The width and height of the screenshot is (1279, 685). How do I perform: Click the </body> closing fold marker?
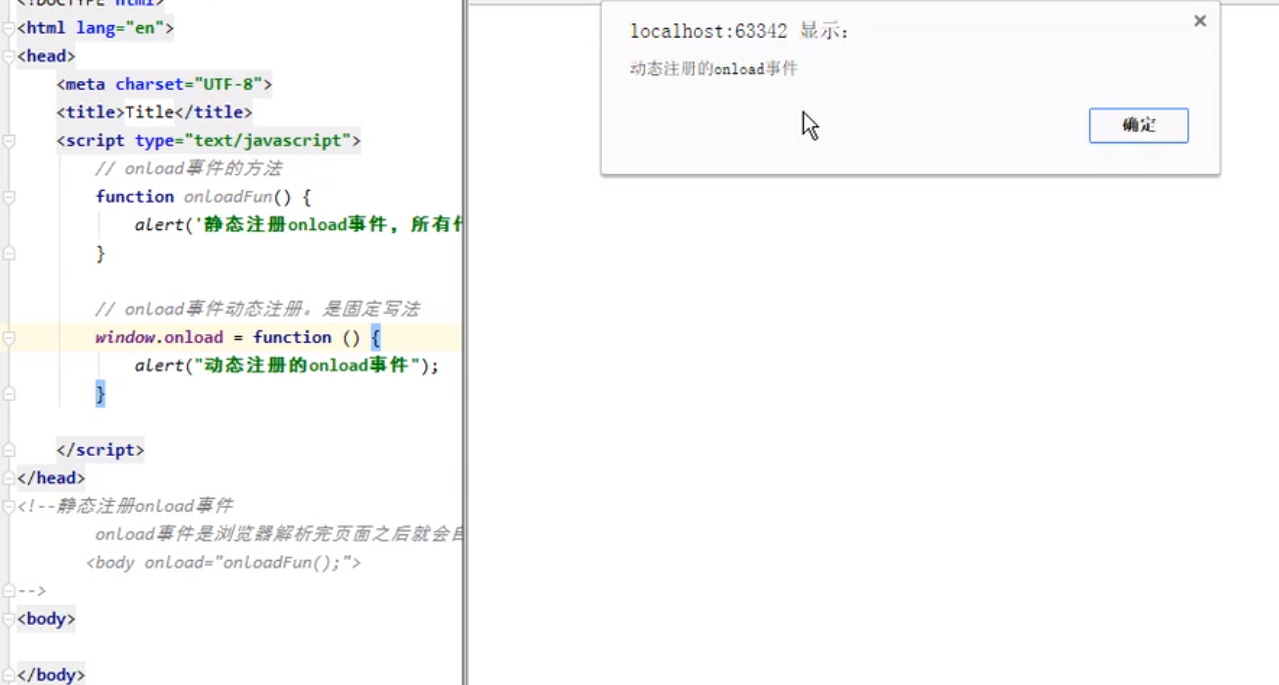tap(9, 675)
